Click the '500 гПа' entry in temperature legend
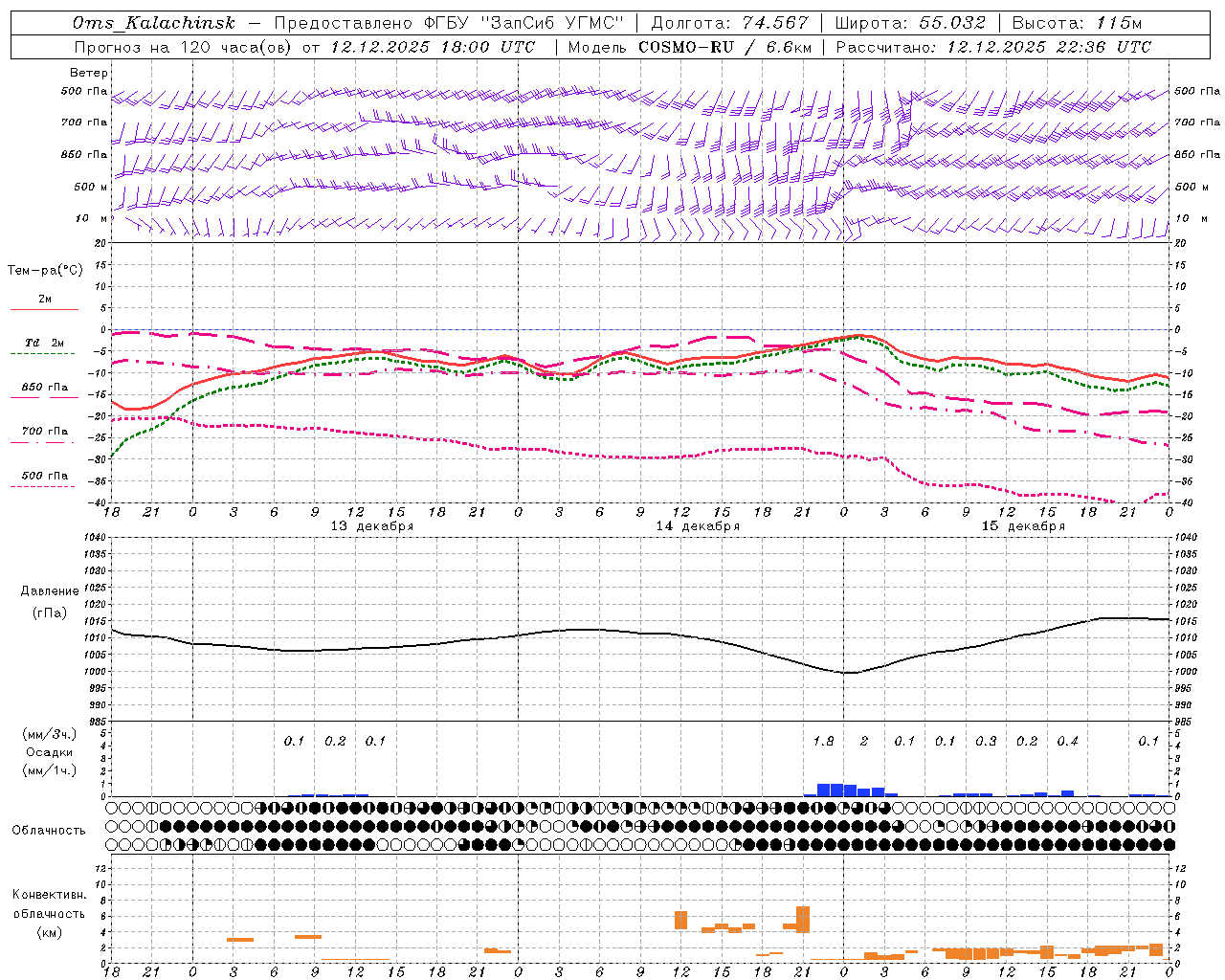The width and height of the screenshot is (1225, 980). point(45,476)
